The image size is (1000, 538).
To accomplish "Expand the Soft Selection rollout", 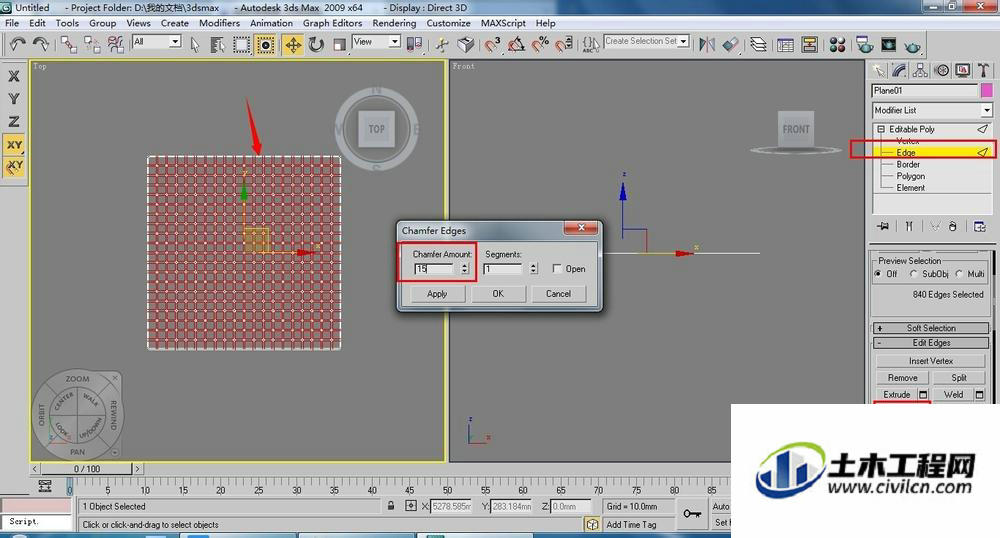I will (931, 328).
